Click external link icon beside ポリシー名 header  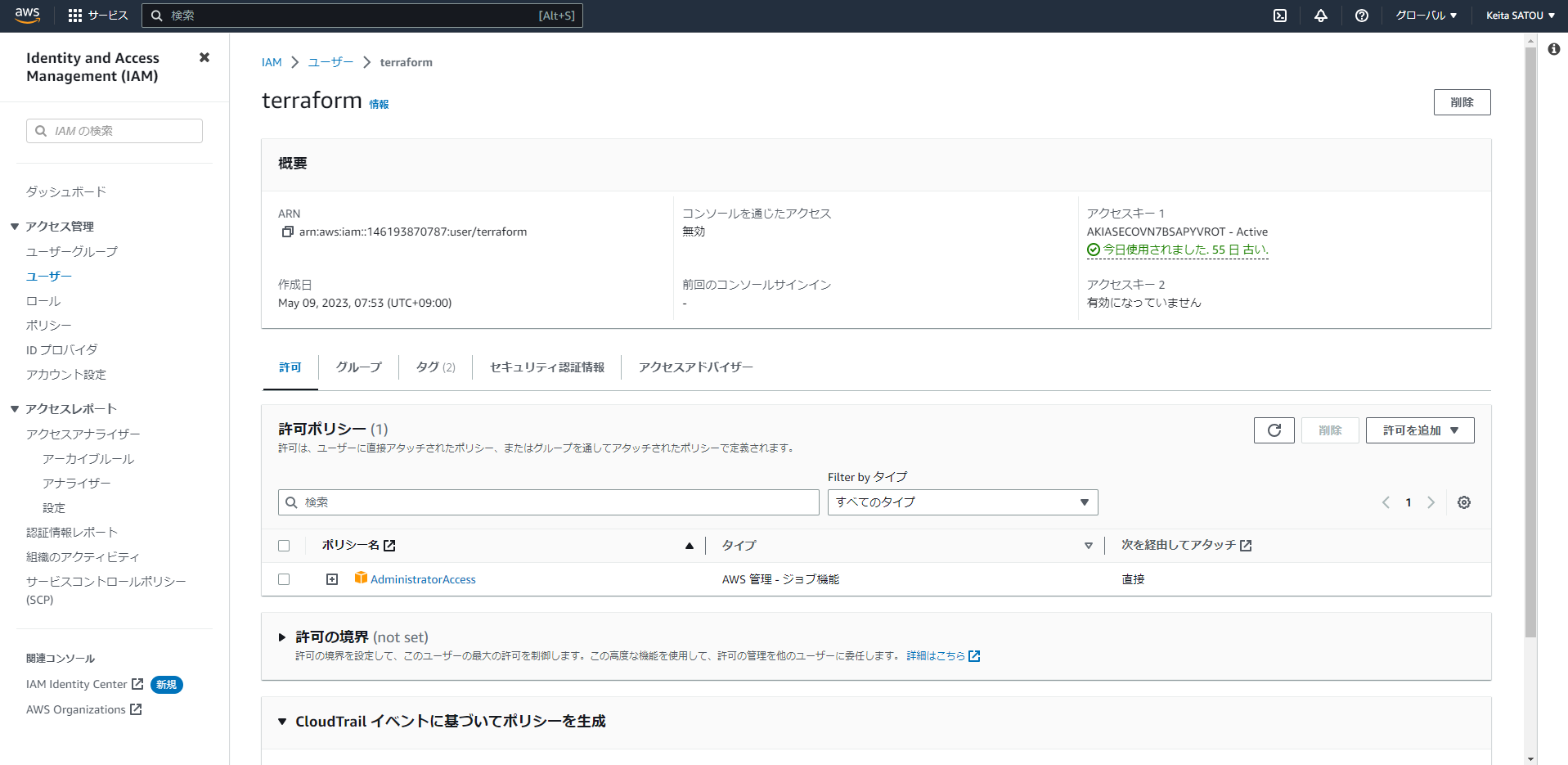point(389,546)
